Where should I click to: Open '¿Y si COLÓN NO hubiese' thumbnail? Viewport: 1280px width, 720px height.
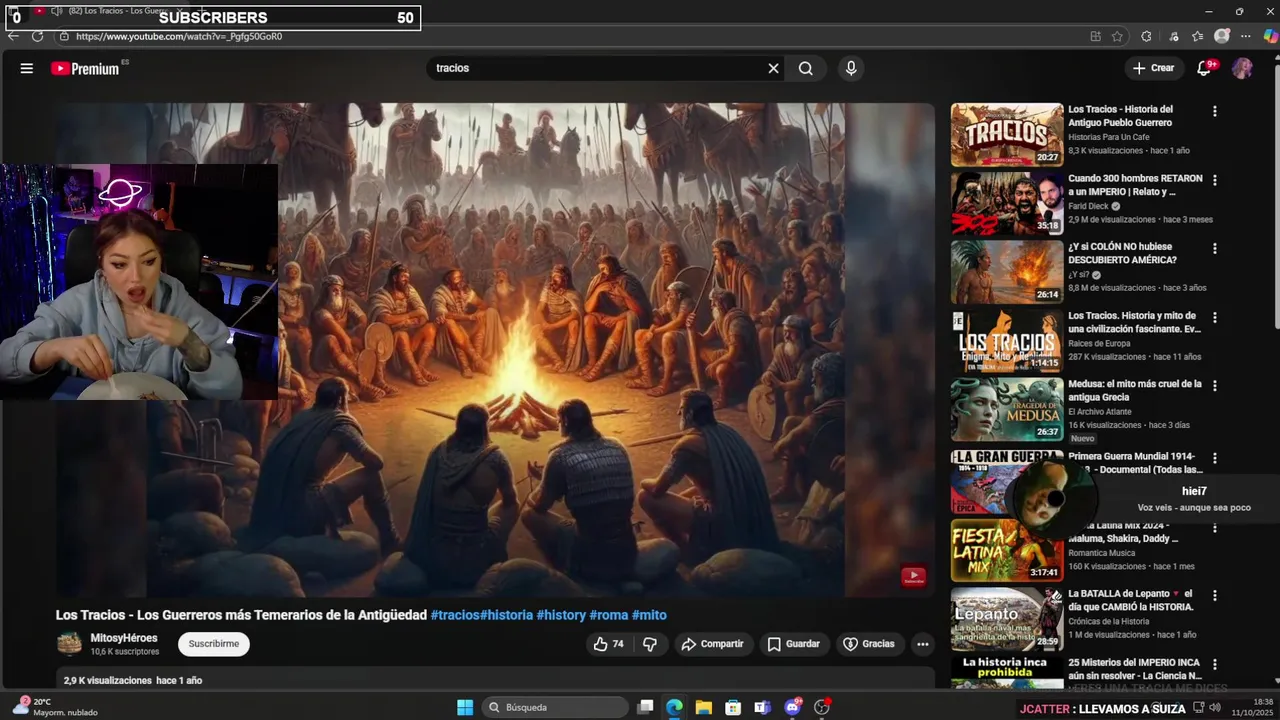[1007, 272]
